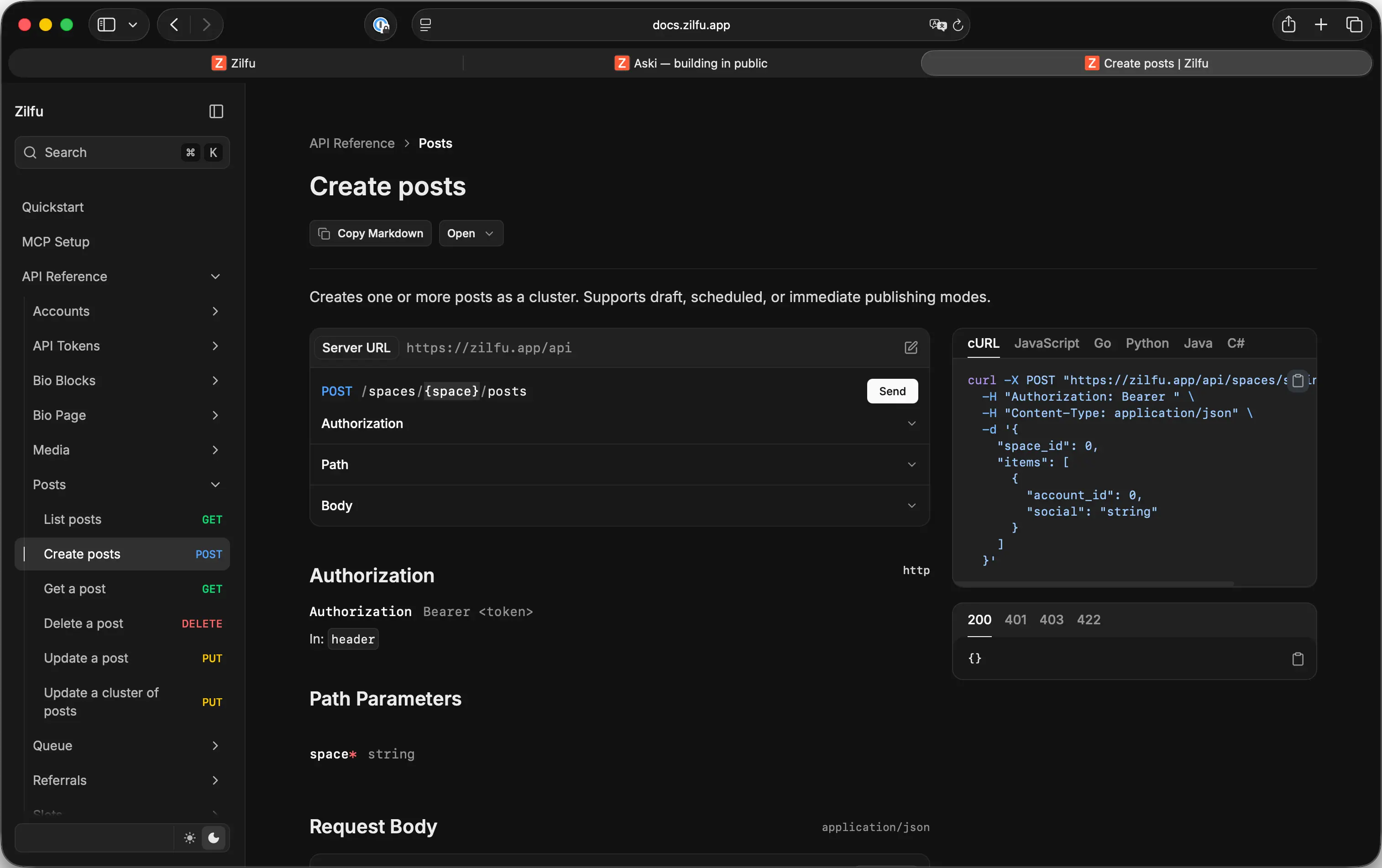Open the password manager extension icon

381,25
